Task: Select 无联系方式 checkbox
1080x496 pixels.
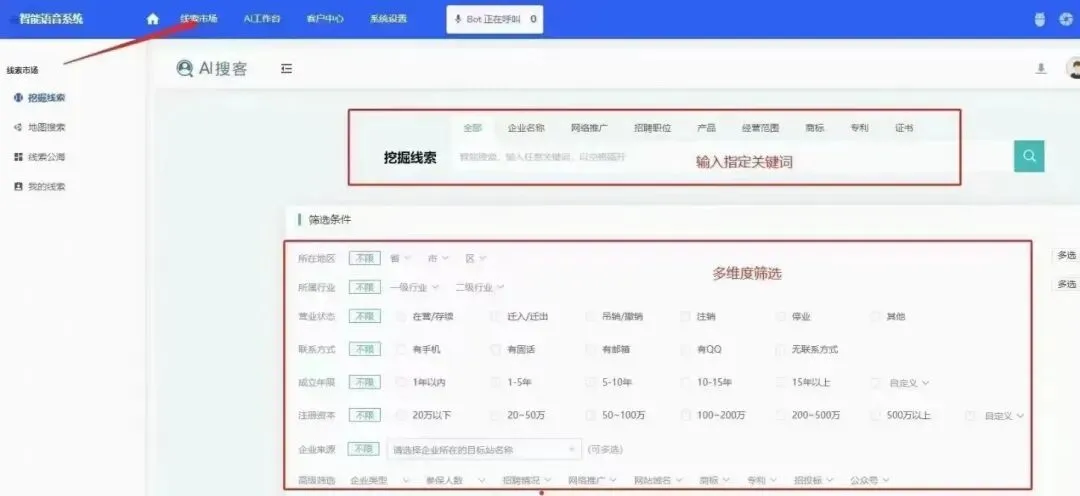Action: point(780,349)
